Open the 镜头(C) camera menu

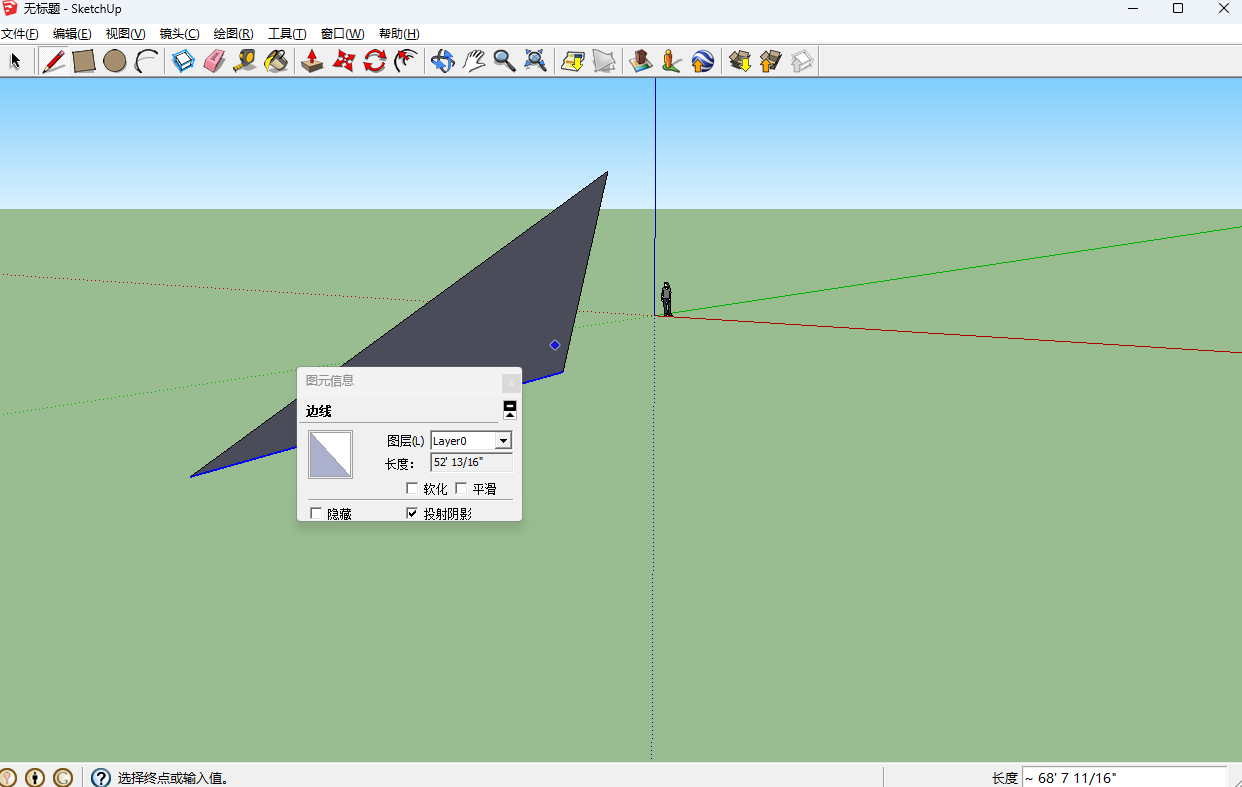point(179,34)
